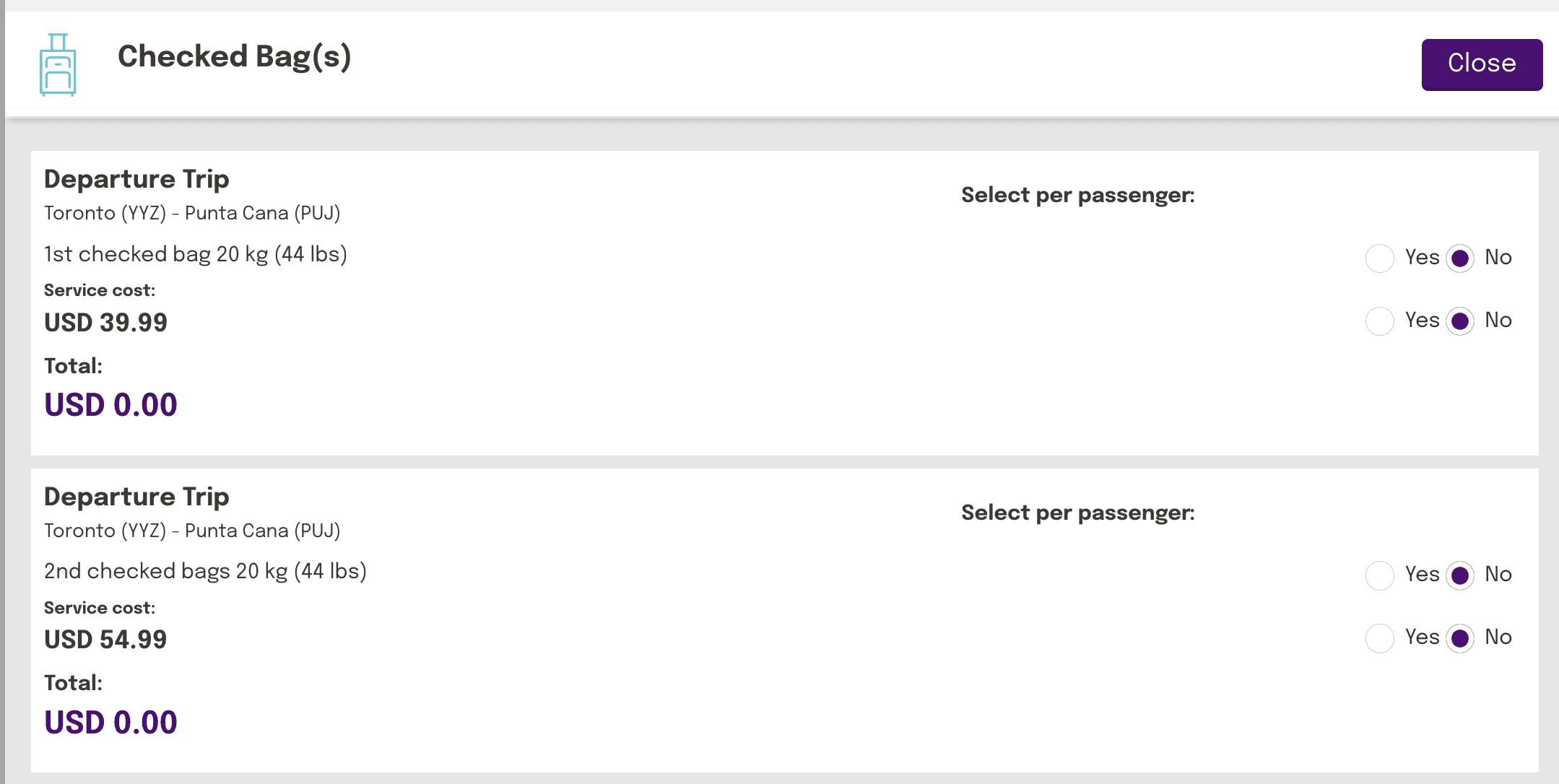This screenshot has height=784, width=1559.
Task: Click the 2nd checked bags 20 kg description
Action: pos(205,571)
